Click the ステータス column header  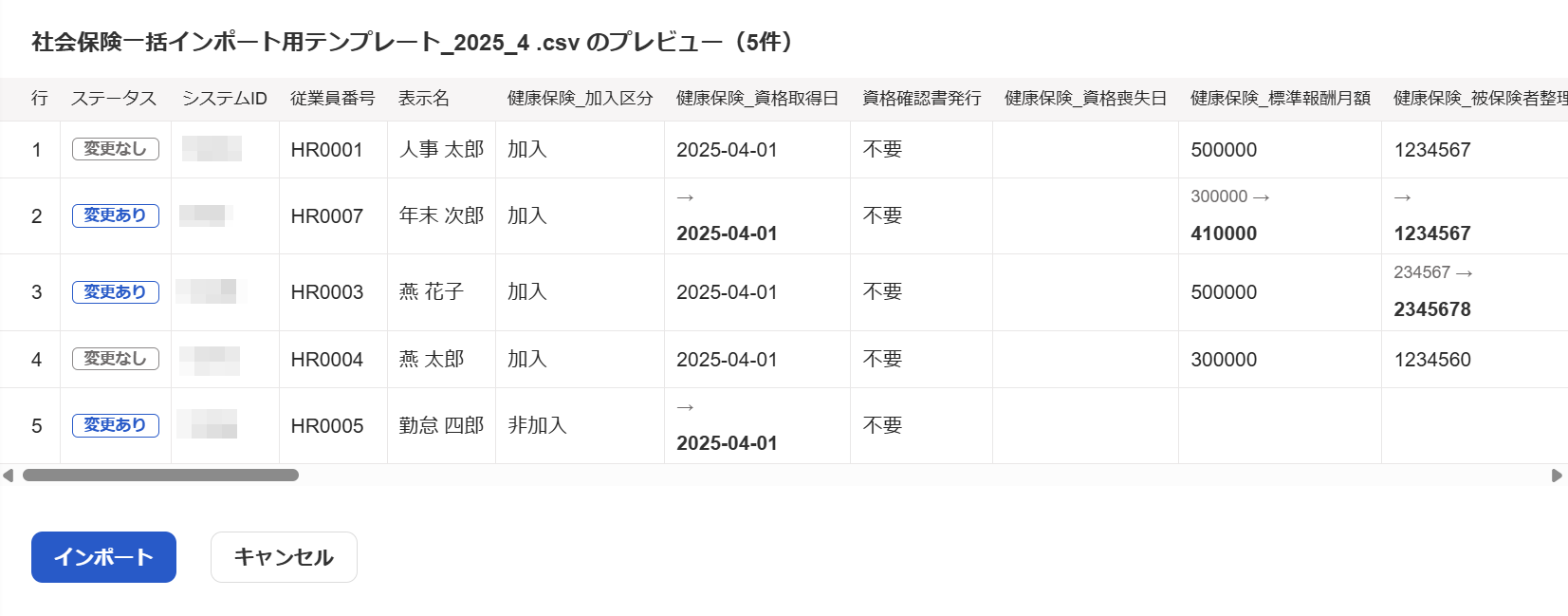click(114, 99)
